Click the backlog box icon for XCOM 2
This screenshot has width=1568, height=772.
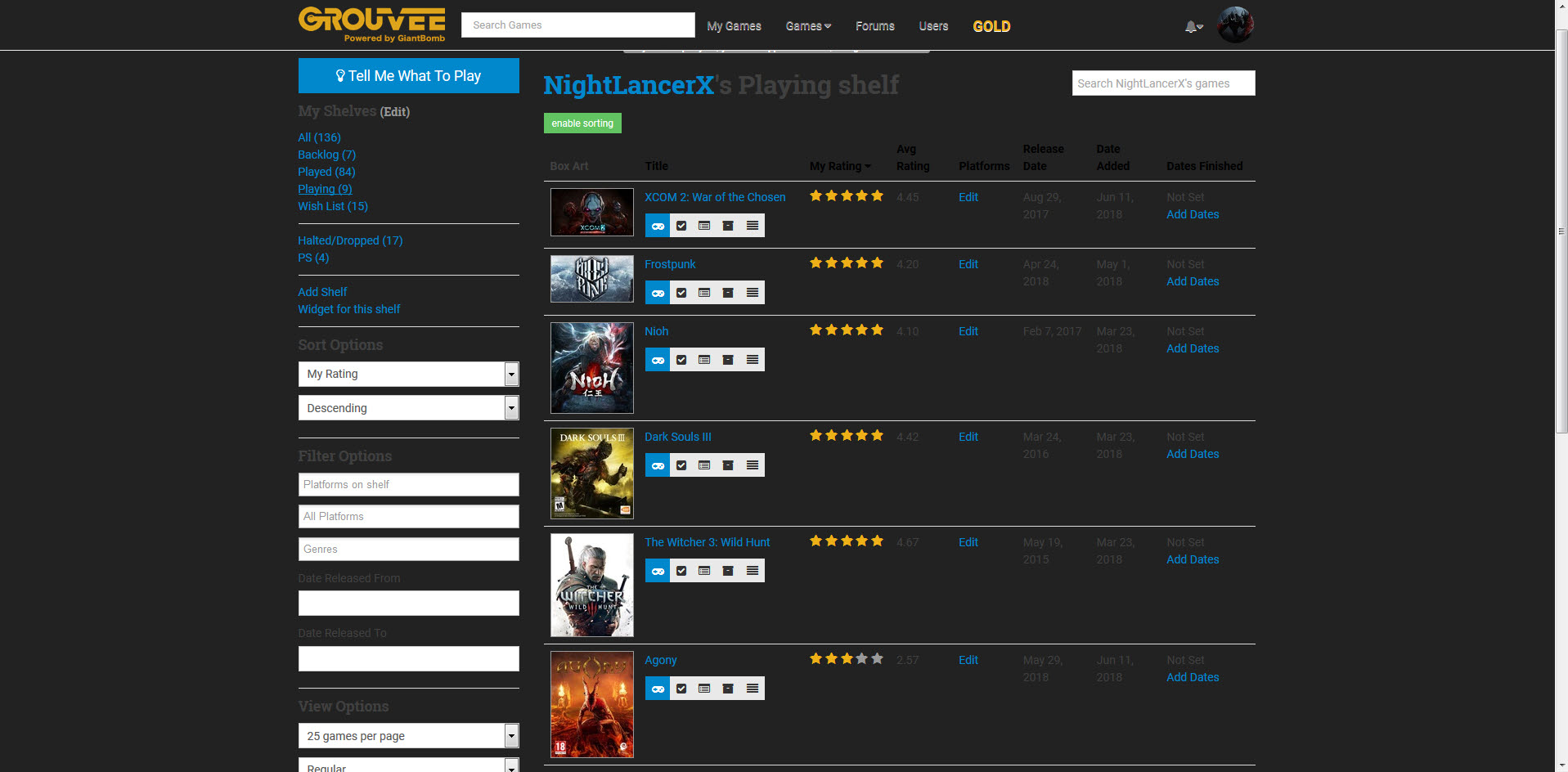[728, 226]
